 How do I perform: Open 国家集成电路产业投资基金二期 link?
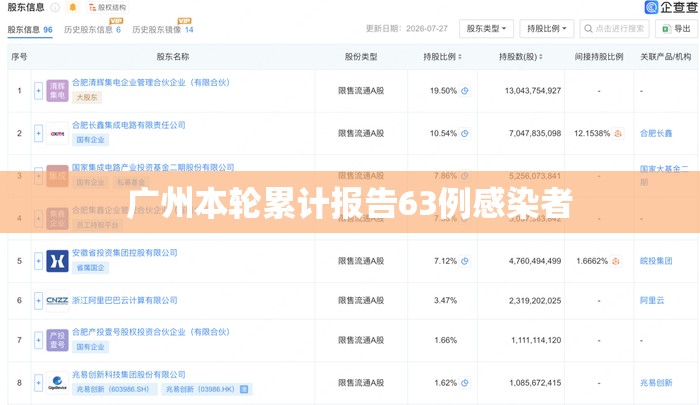coord(153,167)
